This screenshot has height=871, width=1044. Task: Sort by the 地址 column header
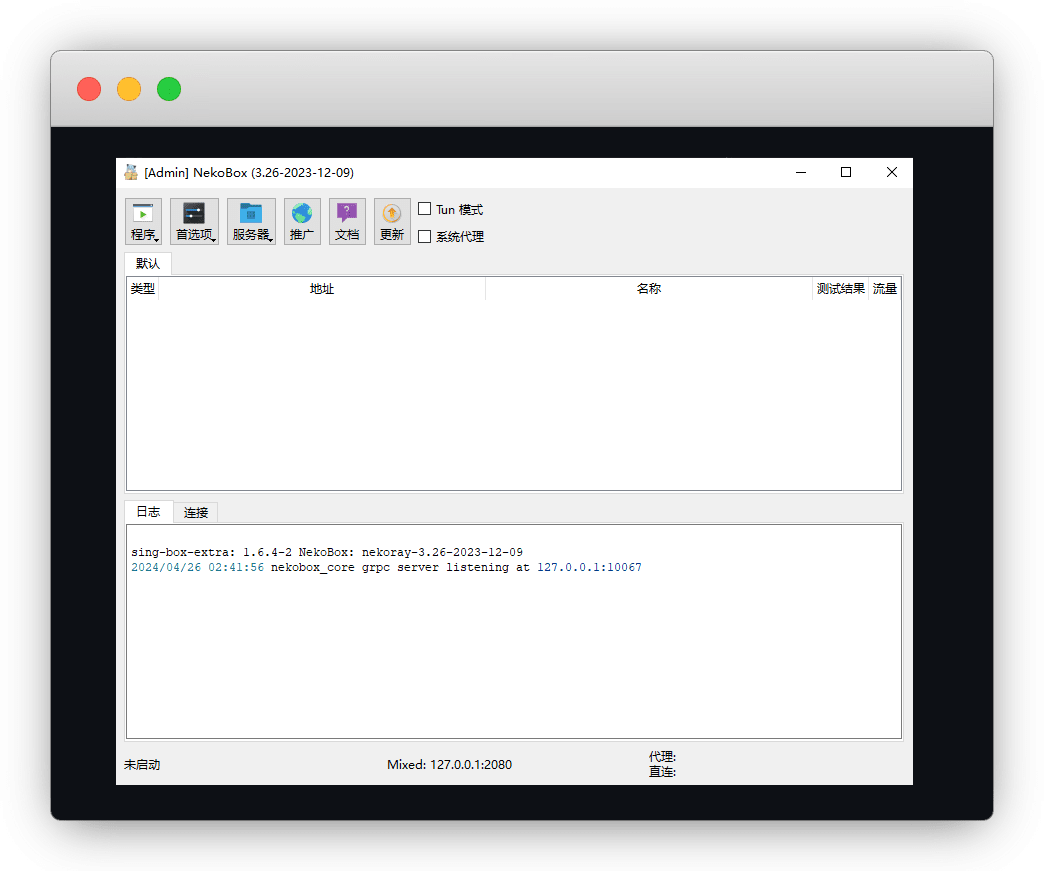pyautogui.click(x=322, y=289)
